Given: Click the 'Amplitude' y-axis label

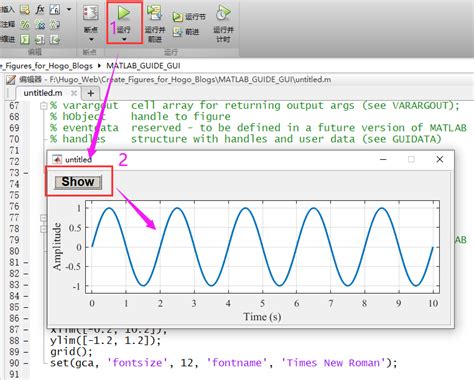Looking at the screenshot, I should click(57, 246).
